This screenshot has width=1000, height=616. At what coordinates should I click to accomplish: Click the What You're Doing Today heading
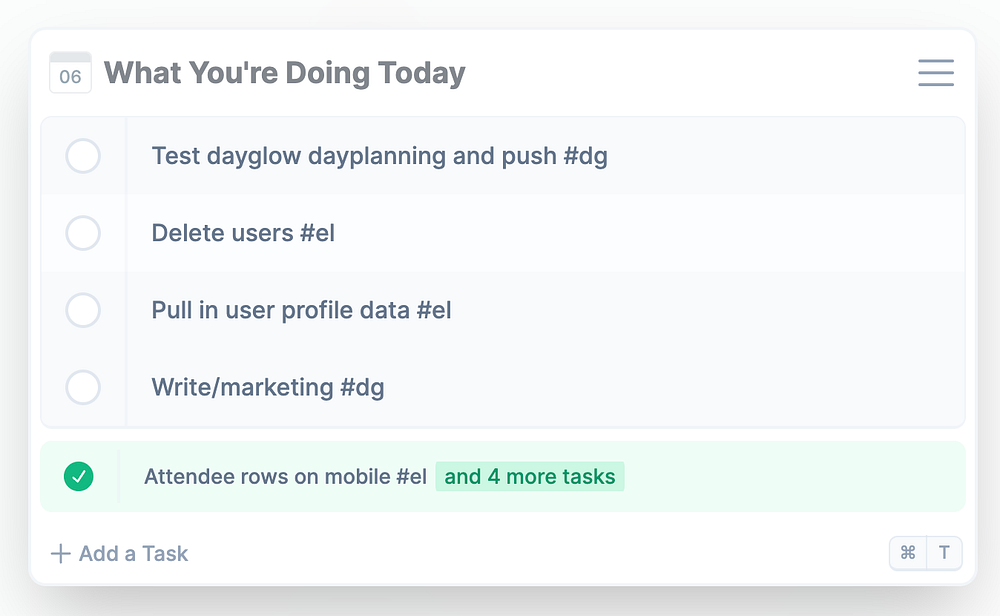(285, 73)
